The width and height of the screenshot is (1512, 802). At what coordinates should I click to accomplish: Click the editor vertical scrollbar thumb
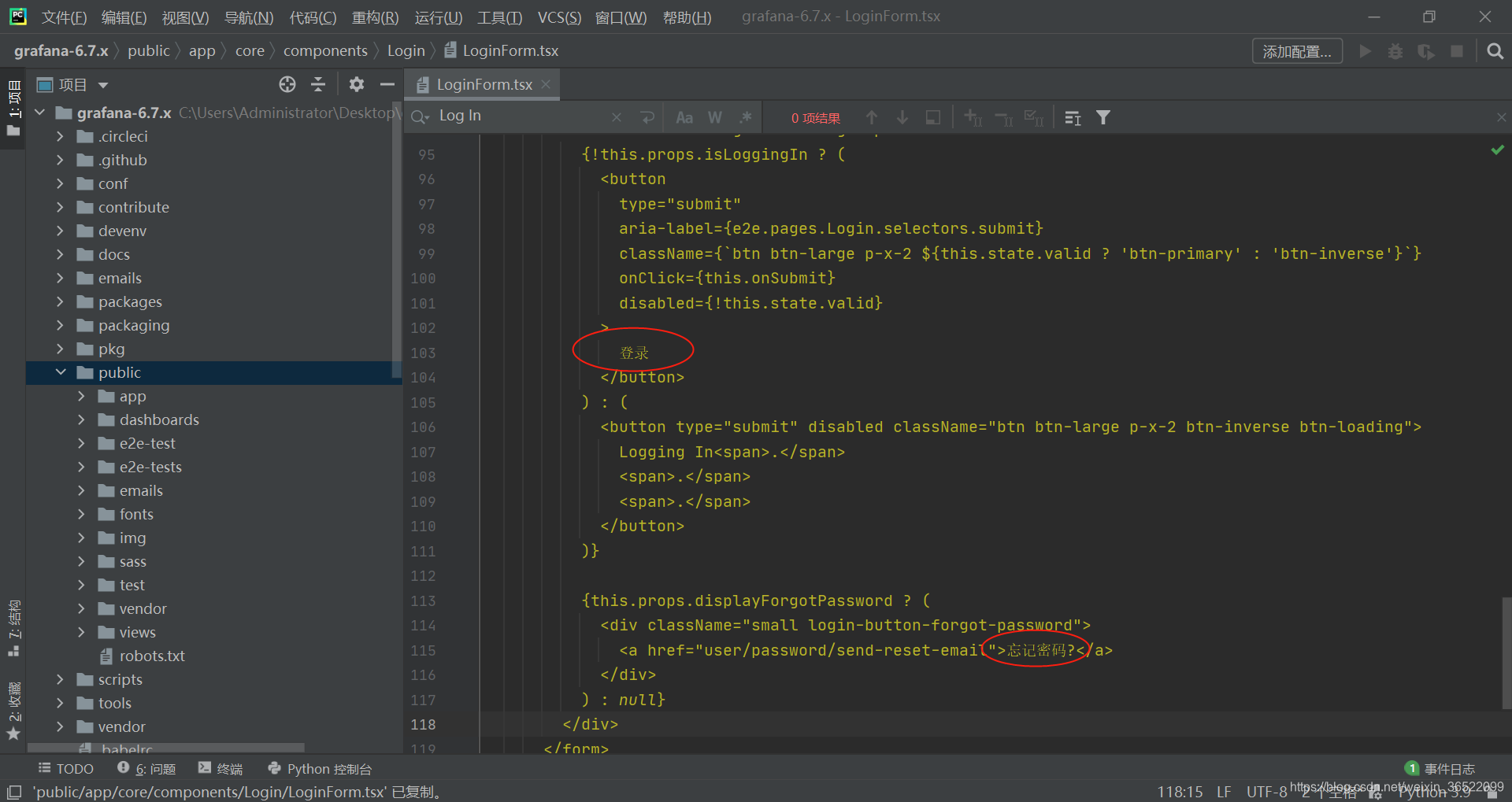tap(1506, 653)
